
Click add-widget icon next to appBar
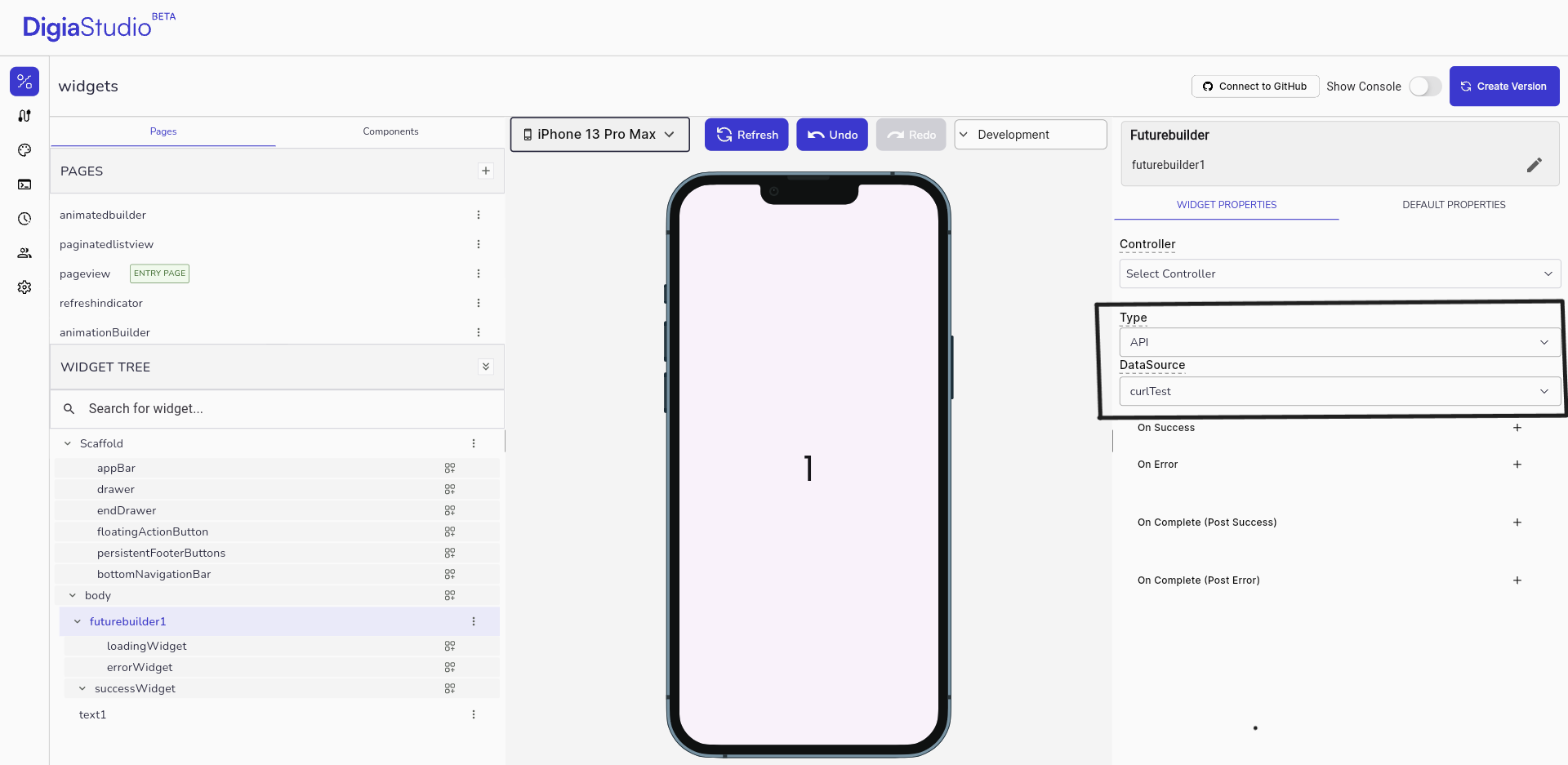pyautogui.click(x=450, y=468)
